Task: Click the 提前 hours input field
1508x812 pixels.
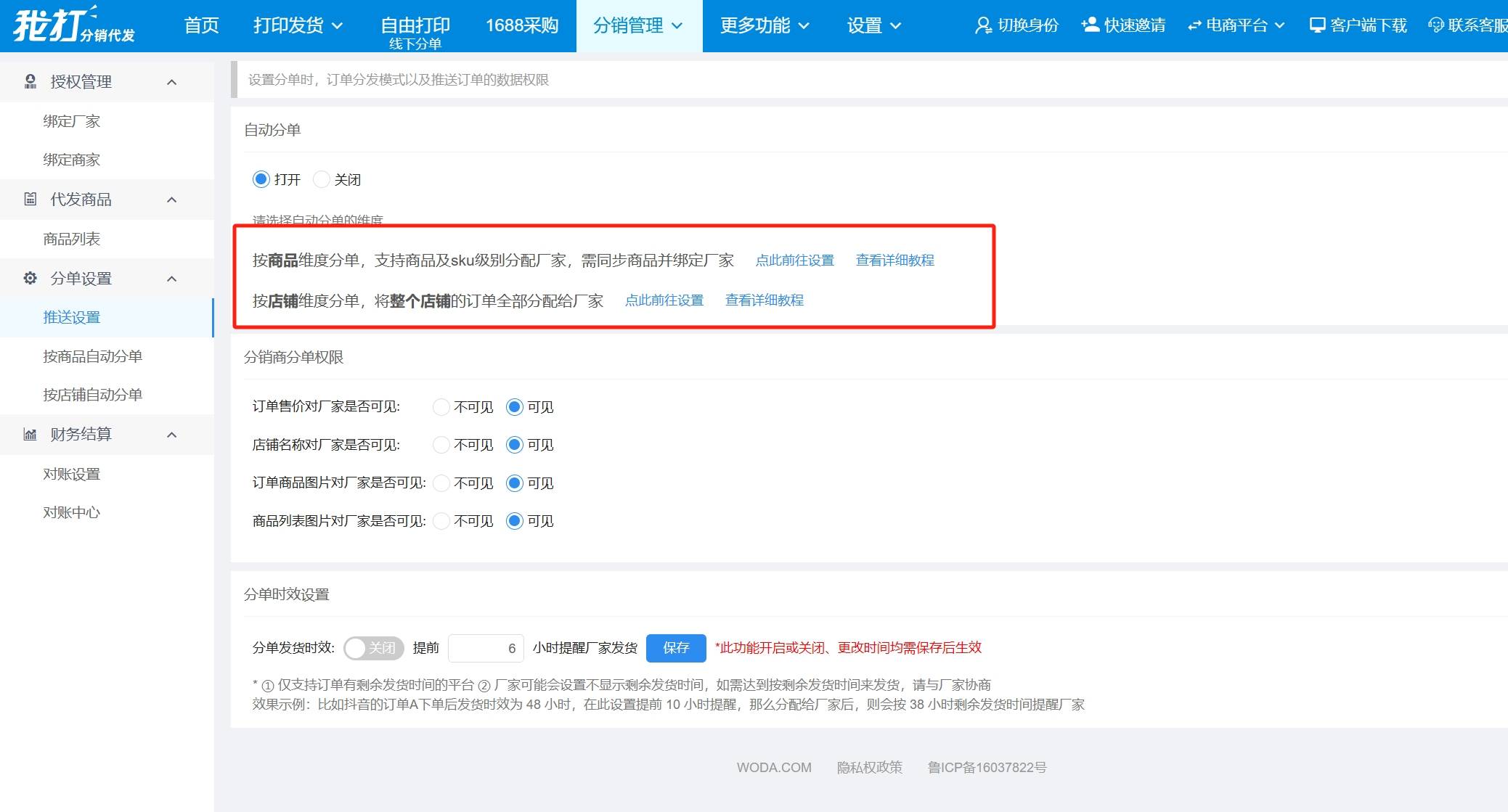Action: pyautogui.click(x=485, y=648)
